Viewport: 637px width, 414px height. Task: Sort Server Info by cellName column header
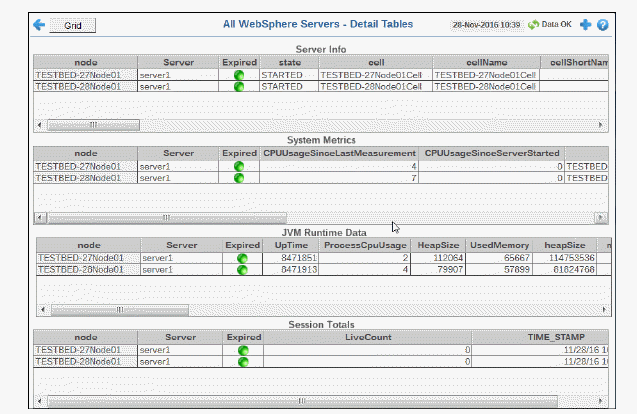[x=487, y=62]
